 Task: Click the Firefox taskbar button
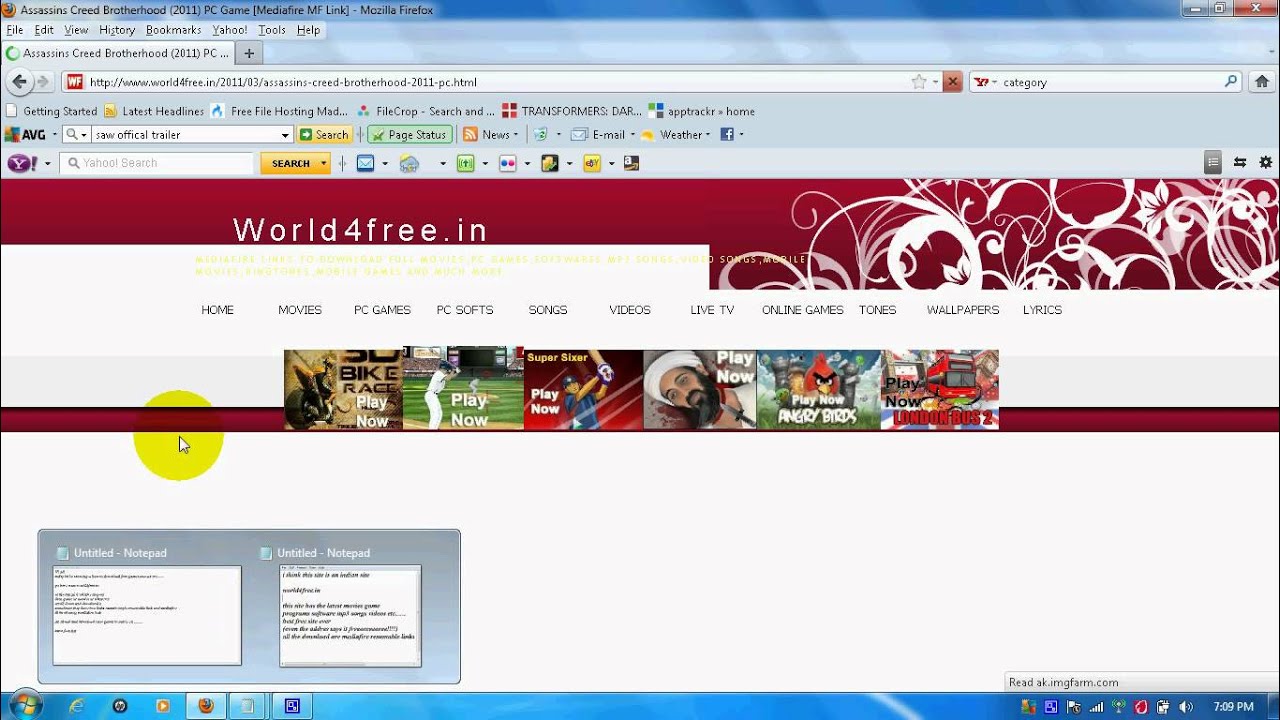tap(205, 706)
